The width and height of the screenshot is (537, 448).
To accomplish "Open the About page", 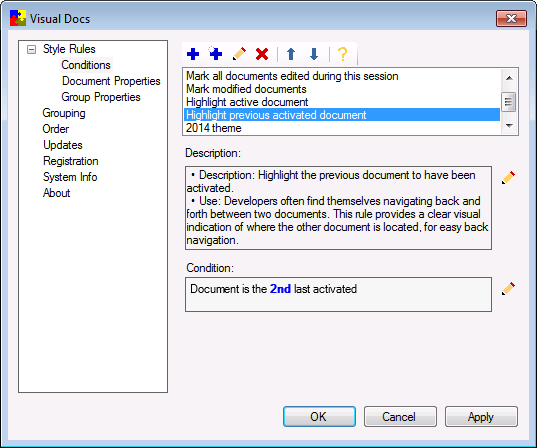I will [x=56, y=193].
